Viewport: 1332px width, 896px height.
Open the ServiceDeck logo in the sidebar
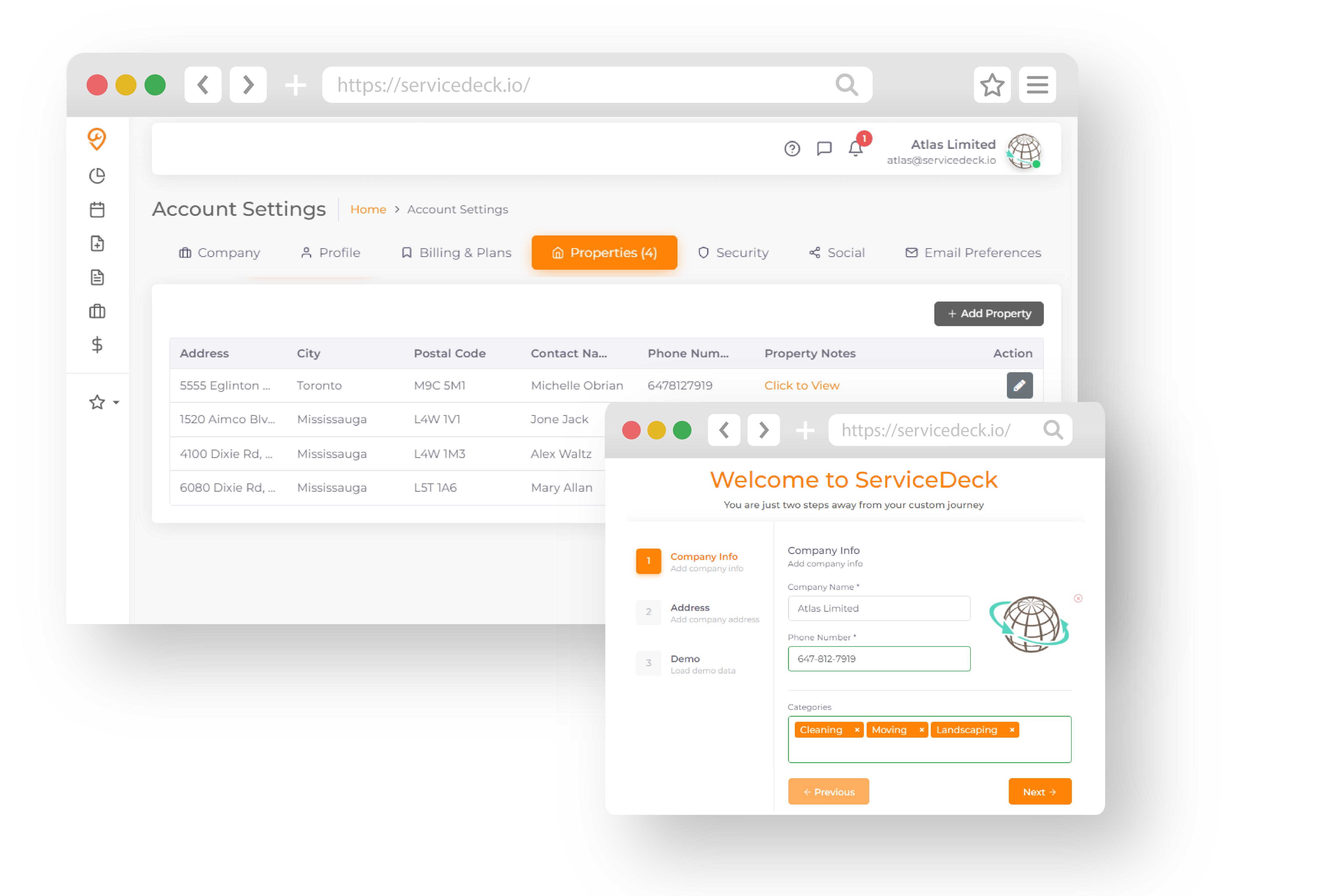(x=97, y=139)
